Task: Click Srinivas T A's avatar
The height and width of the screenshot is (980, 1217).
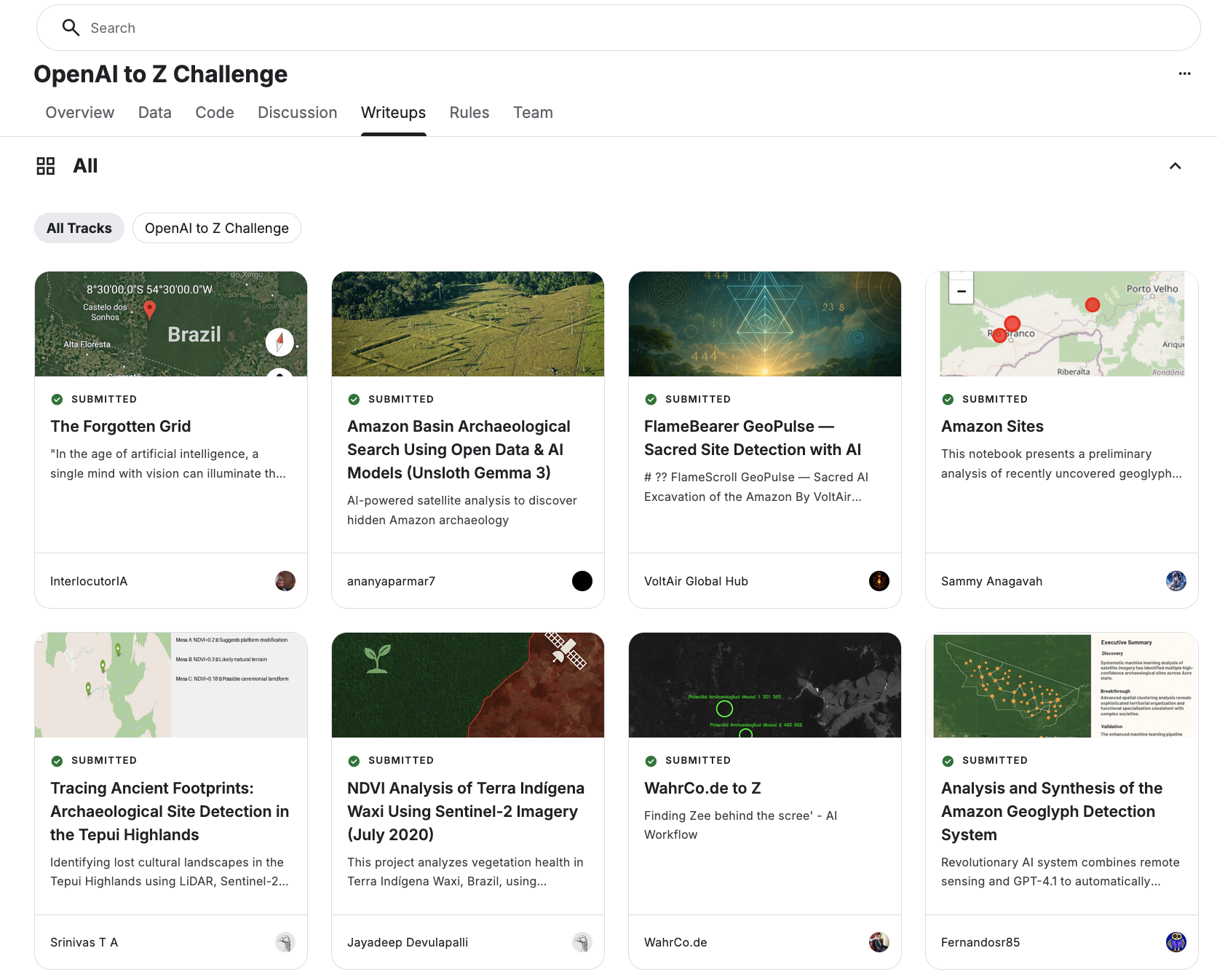Action: [285, 942]
